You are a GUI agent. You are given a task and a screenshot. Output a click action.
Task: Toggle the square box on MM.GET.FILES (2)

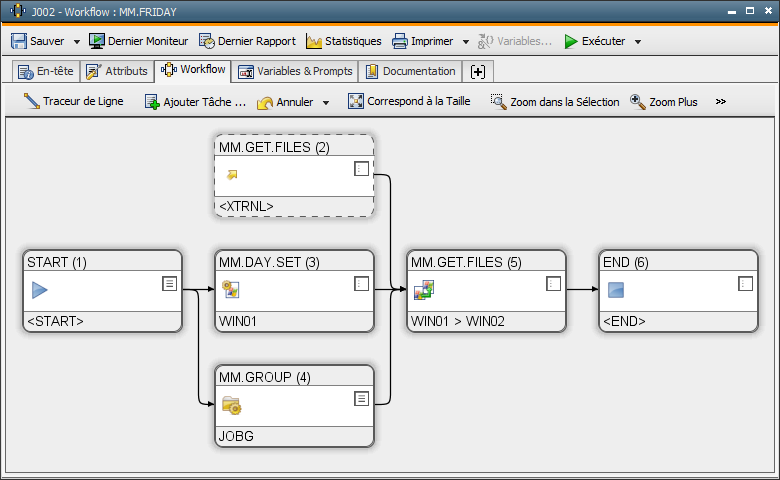[x=362, y=169]
